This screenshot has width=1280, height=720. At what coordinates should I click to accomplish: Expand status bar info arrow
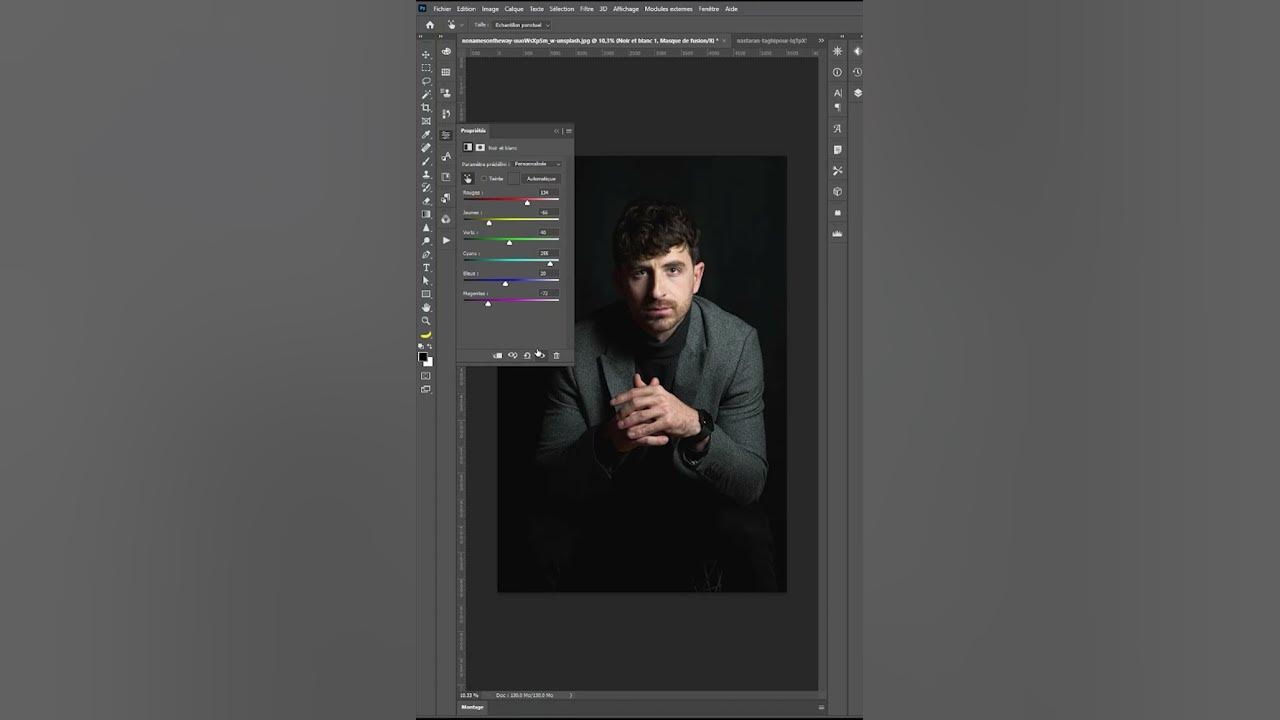[571, 695]
